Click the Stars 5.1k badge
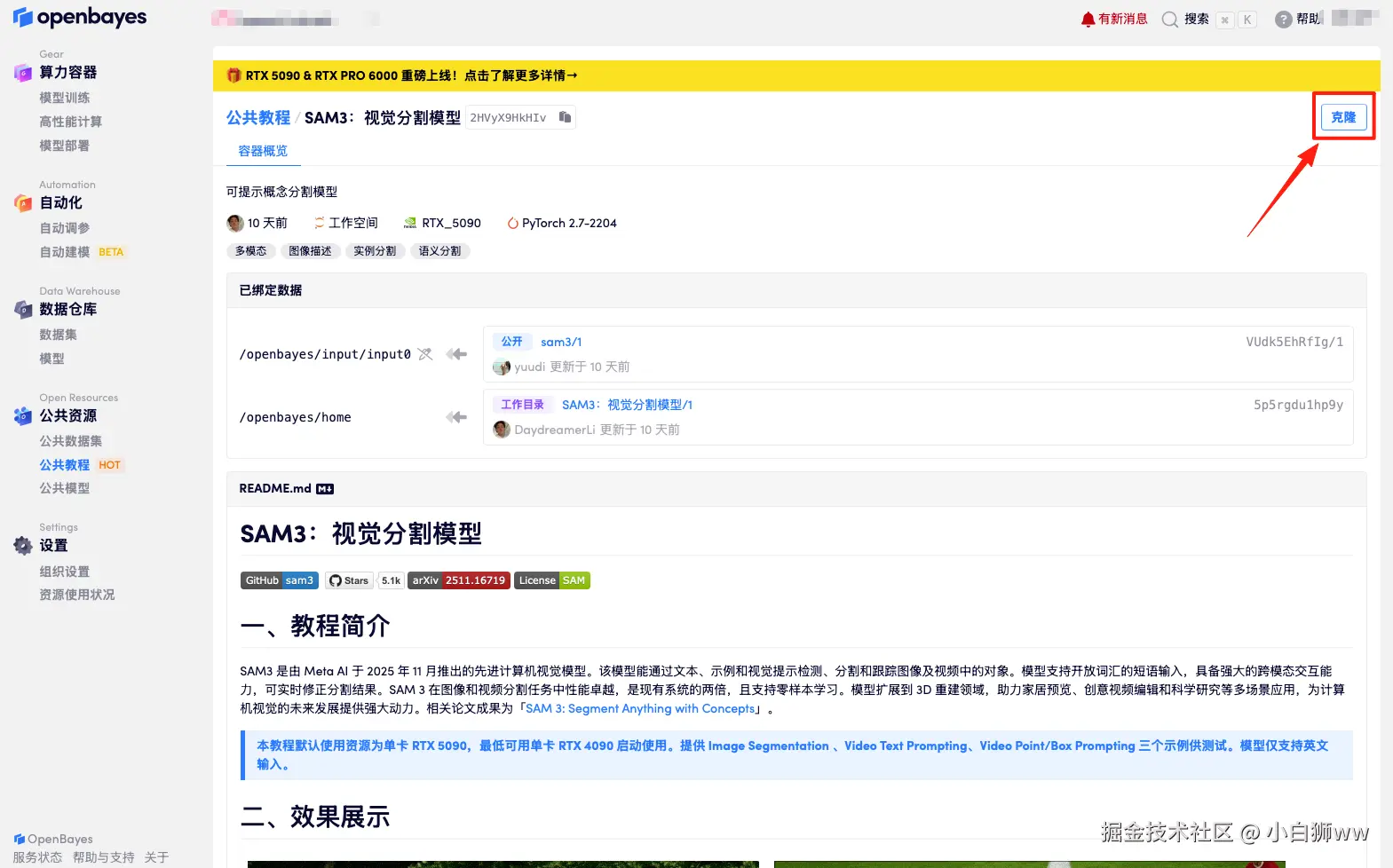 coord(365,580)
